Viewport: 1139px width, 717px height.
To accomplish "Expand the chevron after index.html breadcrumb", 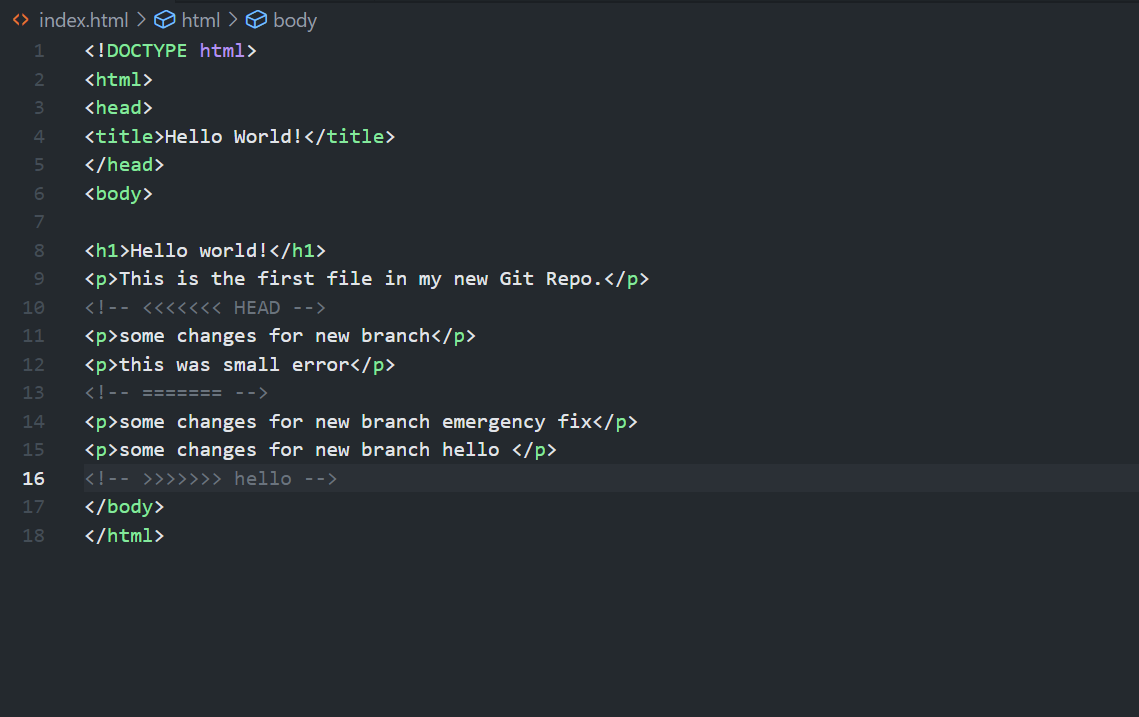I will tap(142, 20).
